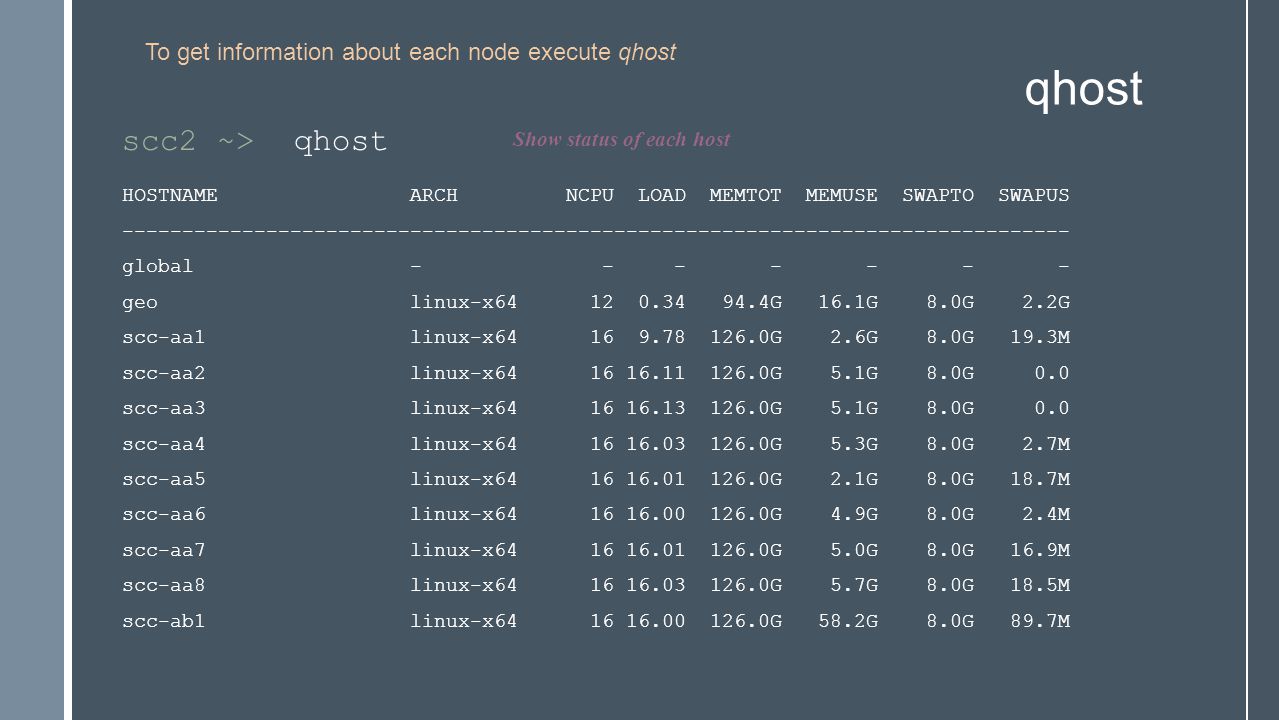Click scc-aa1 SWAPUS value '19.3M'
The image size is (1279, 720).
(x=1040, y=338)
